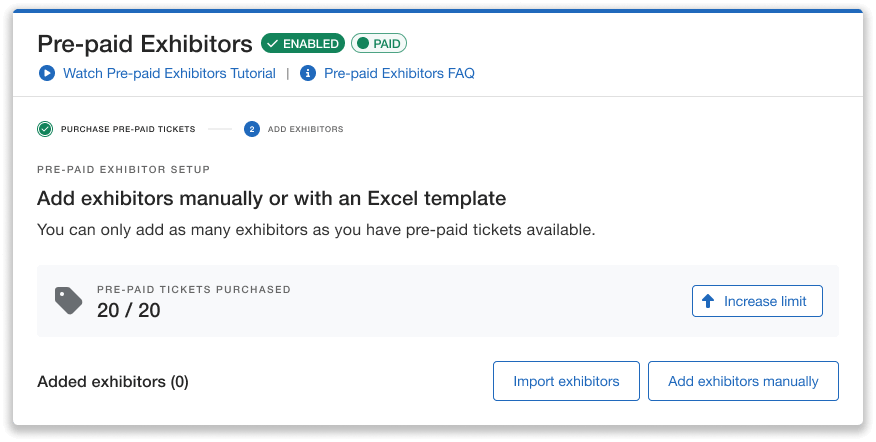
Task: Go to the Purchase Pre-paid Tickets step
Action: click(128, 129)
